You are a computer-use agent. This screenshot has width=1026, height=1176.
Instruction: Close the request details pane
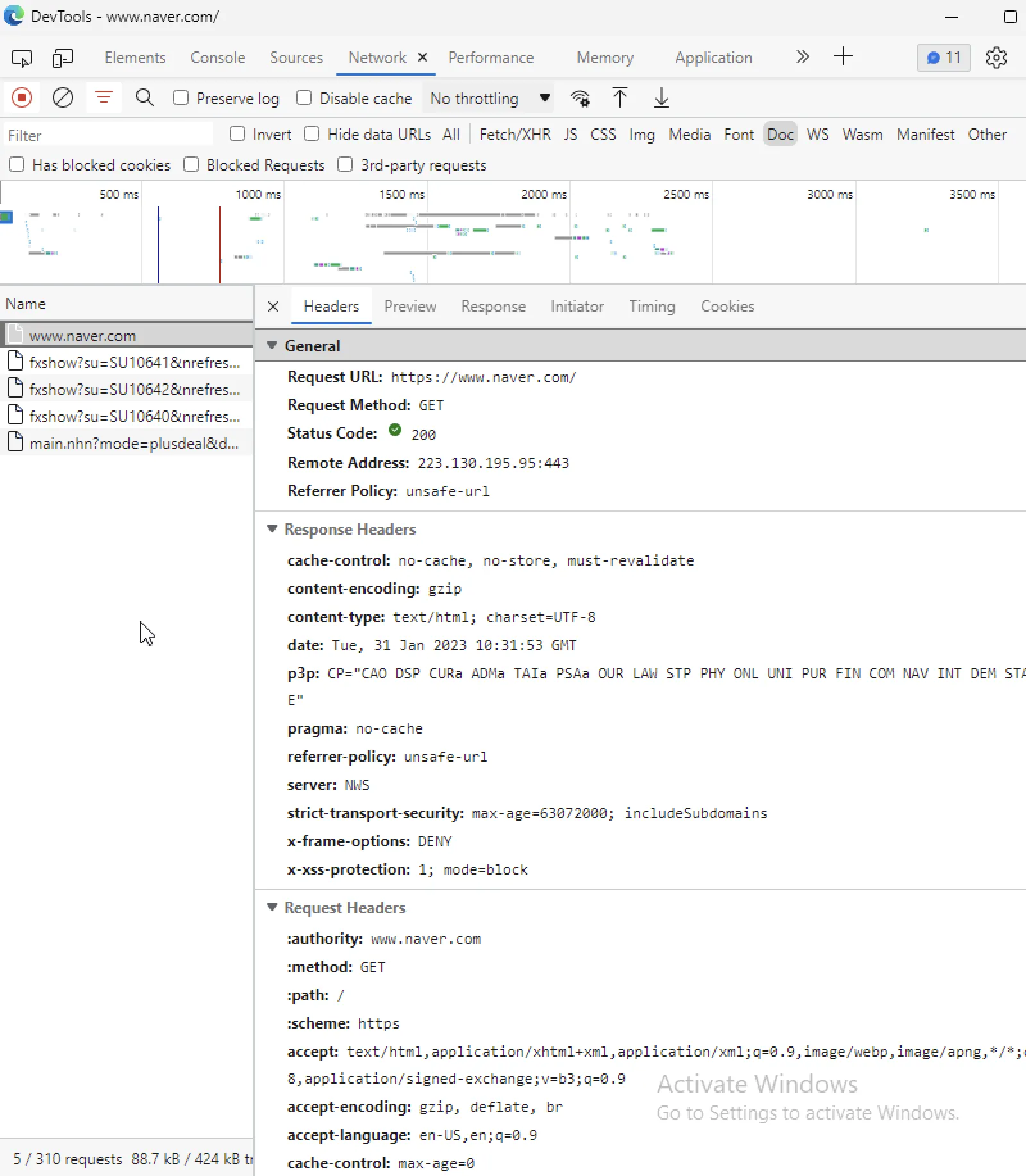(273, 307)
